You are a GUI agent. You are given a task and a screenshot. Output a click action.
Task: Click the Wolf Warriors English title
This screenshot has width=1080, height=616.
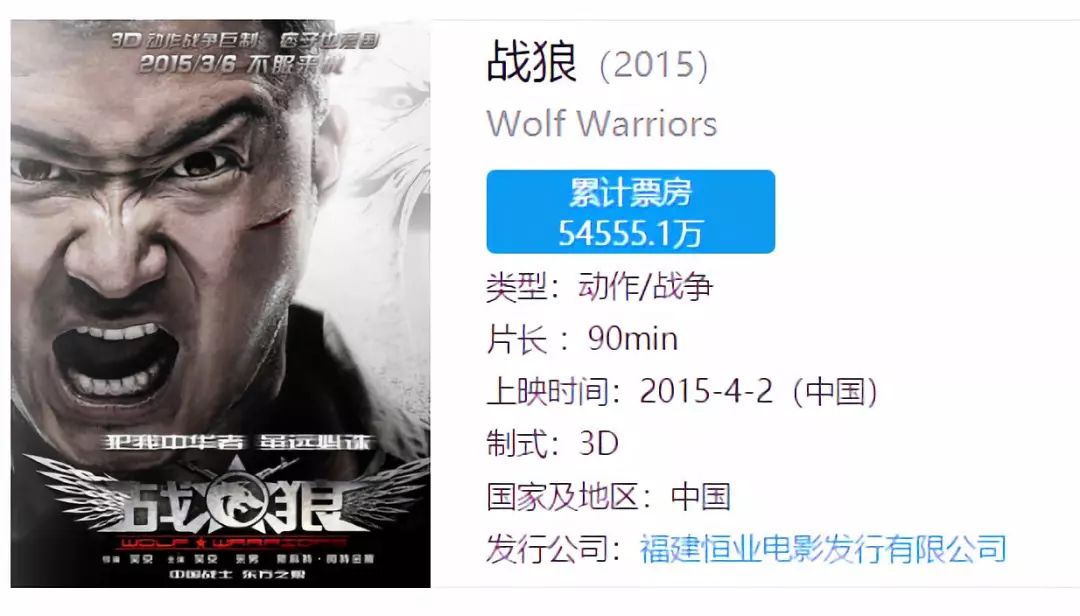(x=602, y=124)
